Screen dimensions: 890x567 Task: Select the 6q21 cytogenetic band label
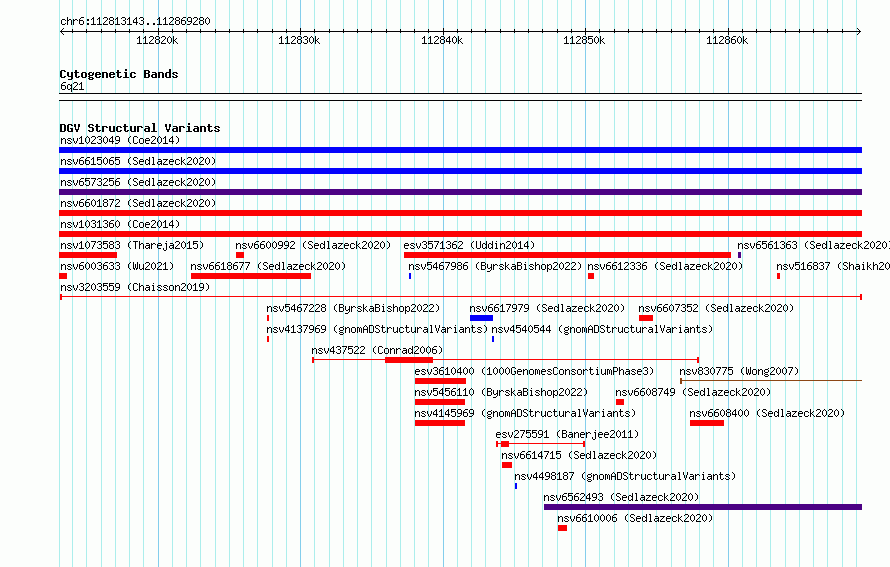point(72,86)
